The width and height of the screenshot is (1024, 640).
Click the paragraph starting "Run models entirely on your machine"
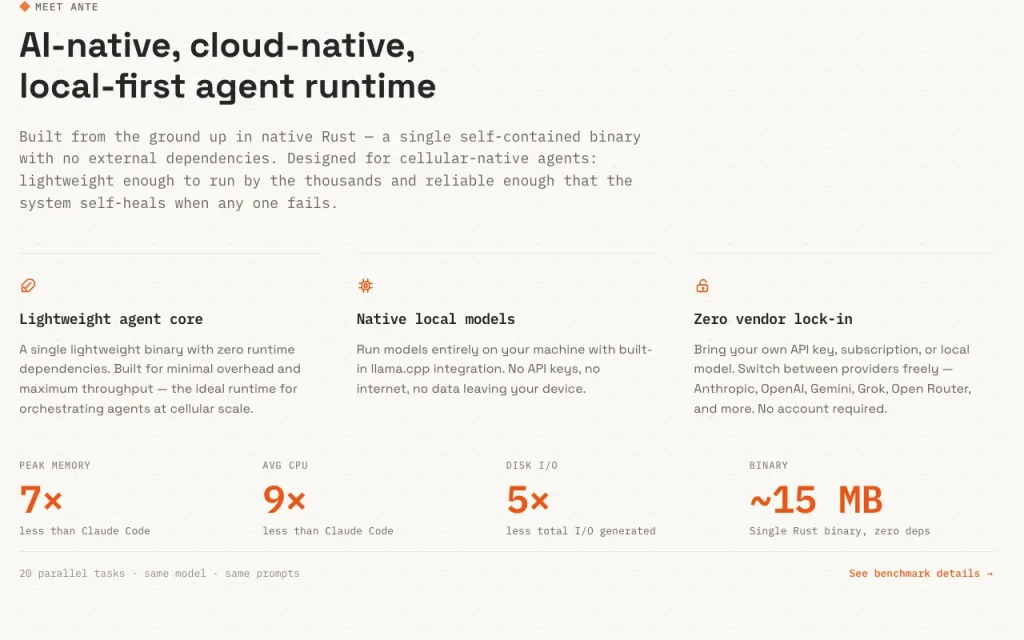tap(504, 369)
